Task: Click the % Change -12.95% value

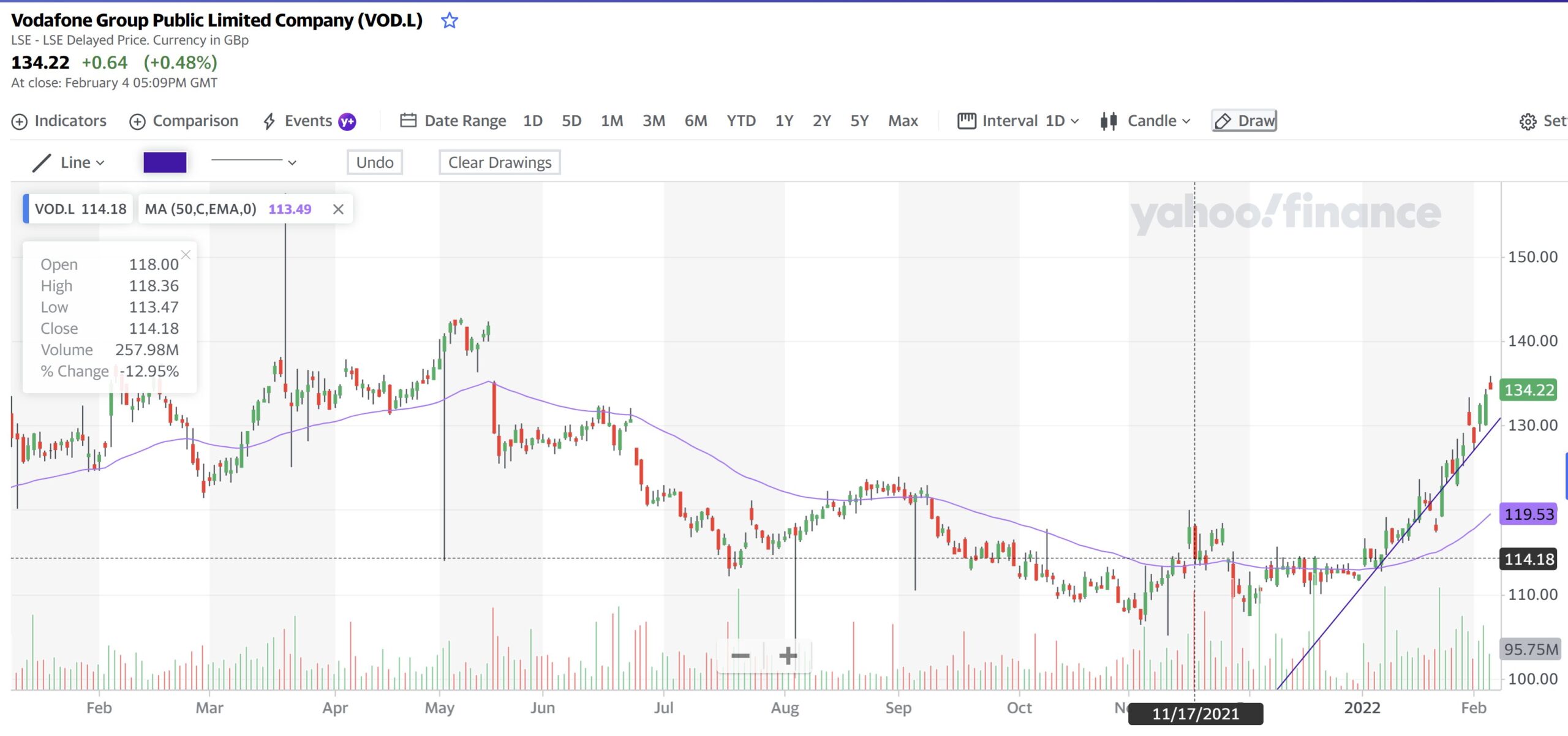Action: click(150, 372)
